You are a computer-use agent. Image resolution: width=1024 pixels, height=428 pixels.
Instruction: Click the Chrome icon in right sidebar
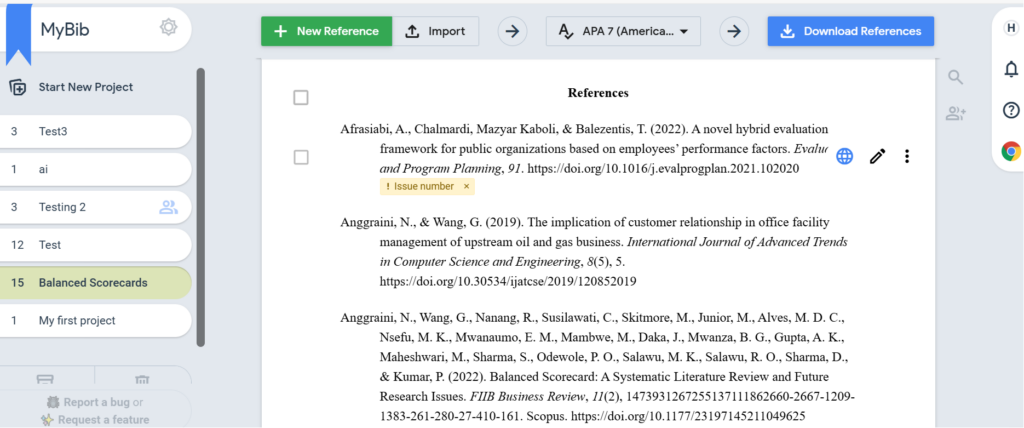click(x=1011, y=152)
